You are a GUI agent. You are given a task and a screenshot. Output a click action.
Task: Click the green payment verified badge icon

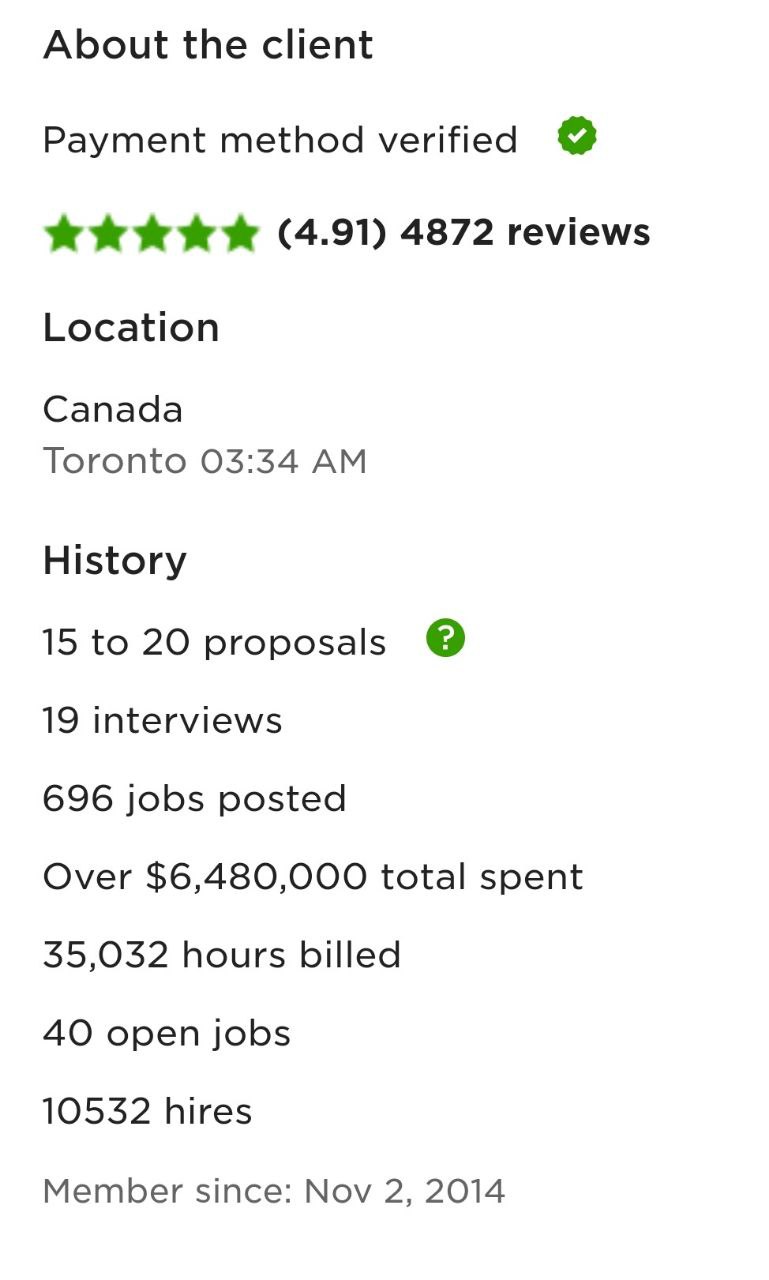click(577, 136)
